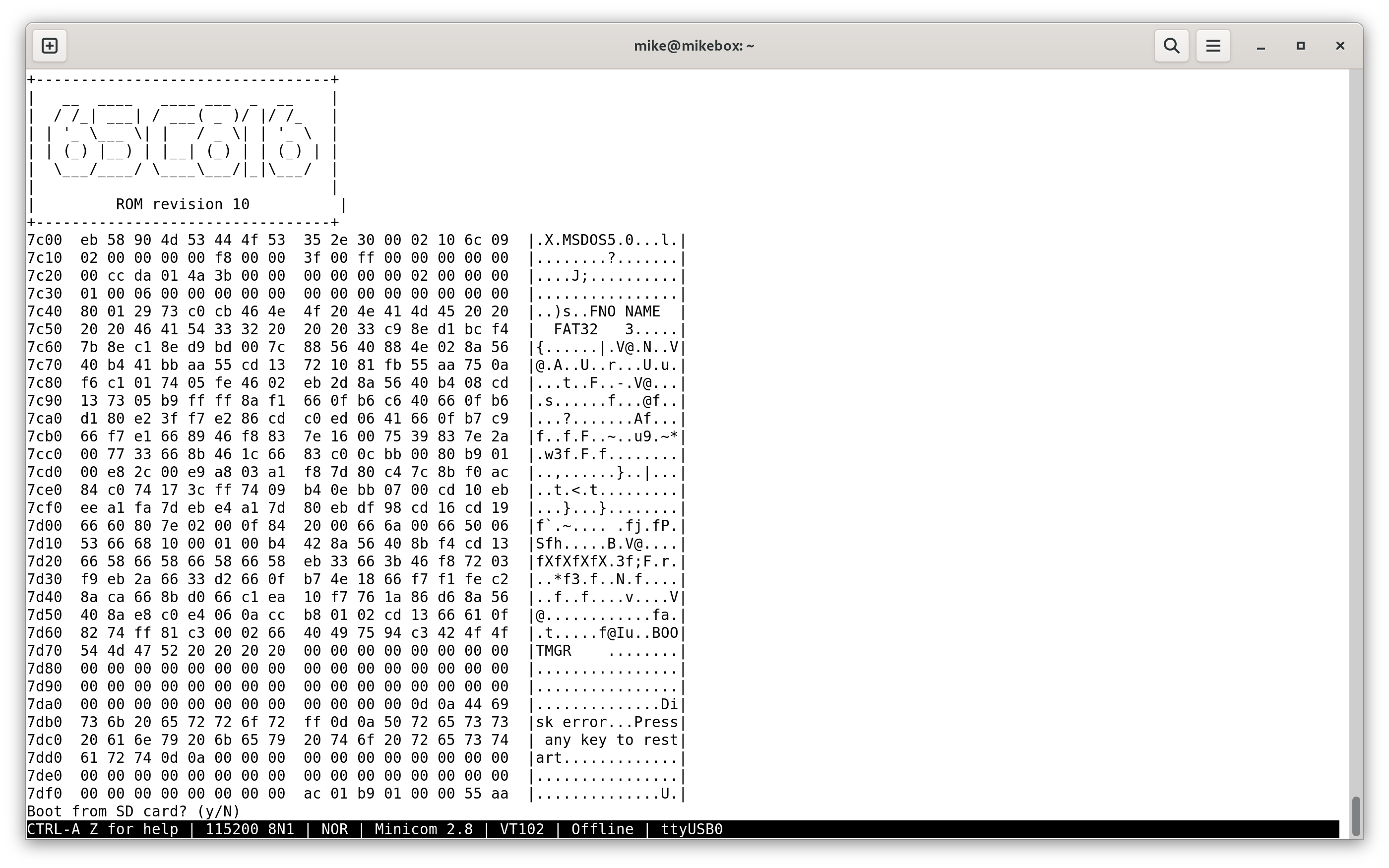Click the 'VT102' status segment
Viewport: 1389px width, 868px height.
point(522,829)
